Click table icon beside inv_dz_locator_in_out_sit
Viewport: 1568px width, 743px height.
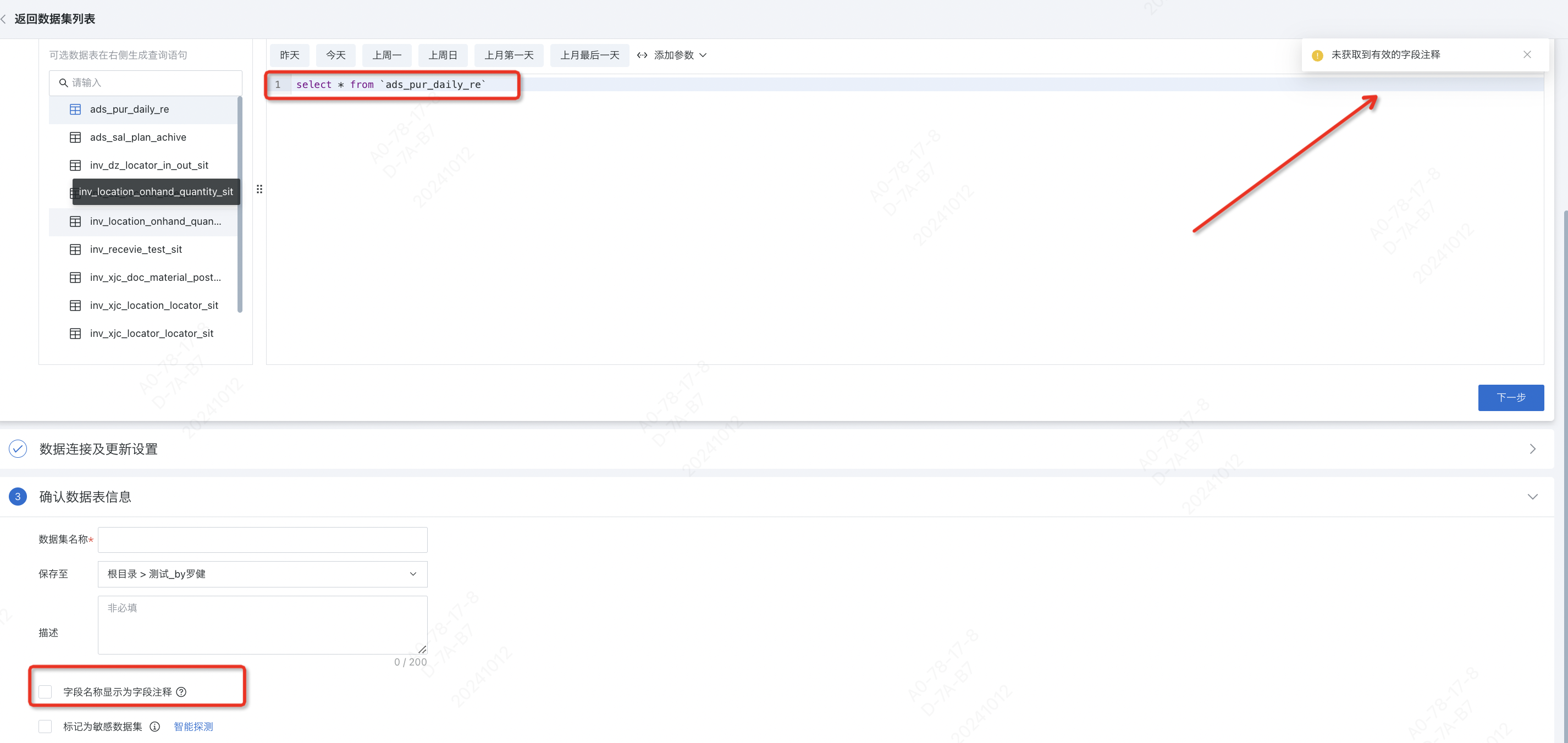75,165
